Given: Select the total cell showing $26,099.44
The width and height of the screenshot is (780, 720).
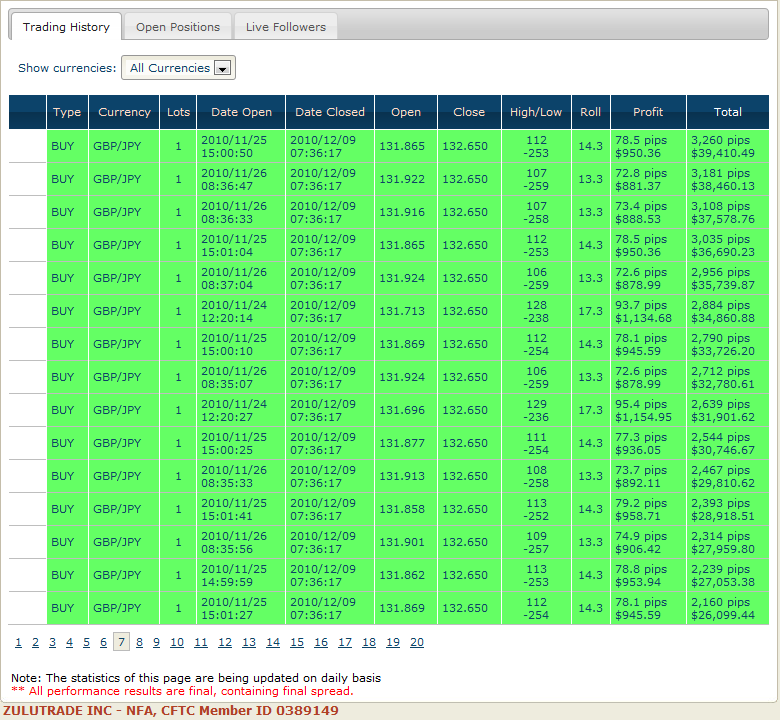Looking at the screenshot, I should (x=728, y=609).
